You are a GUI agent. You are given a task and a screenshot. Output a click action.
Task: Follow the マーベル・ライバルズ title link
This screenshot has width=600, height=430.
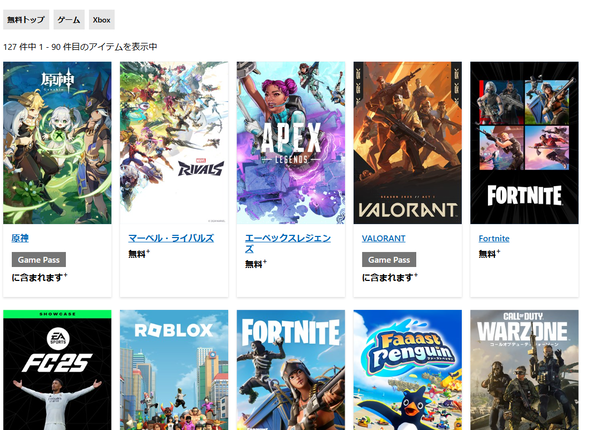(x=171, y=238)
